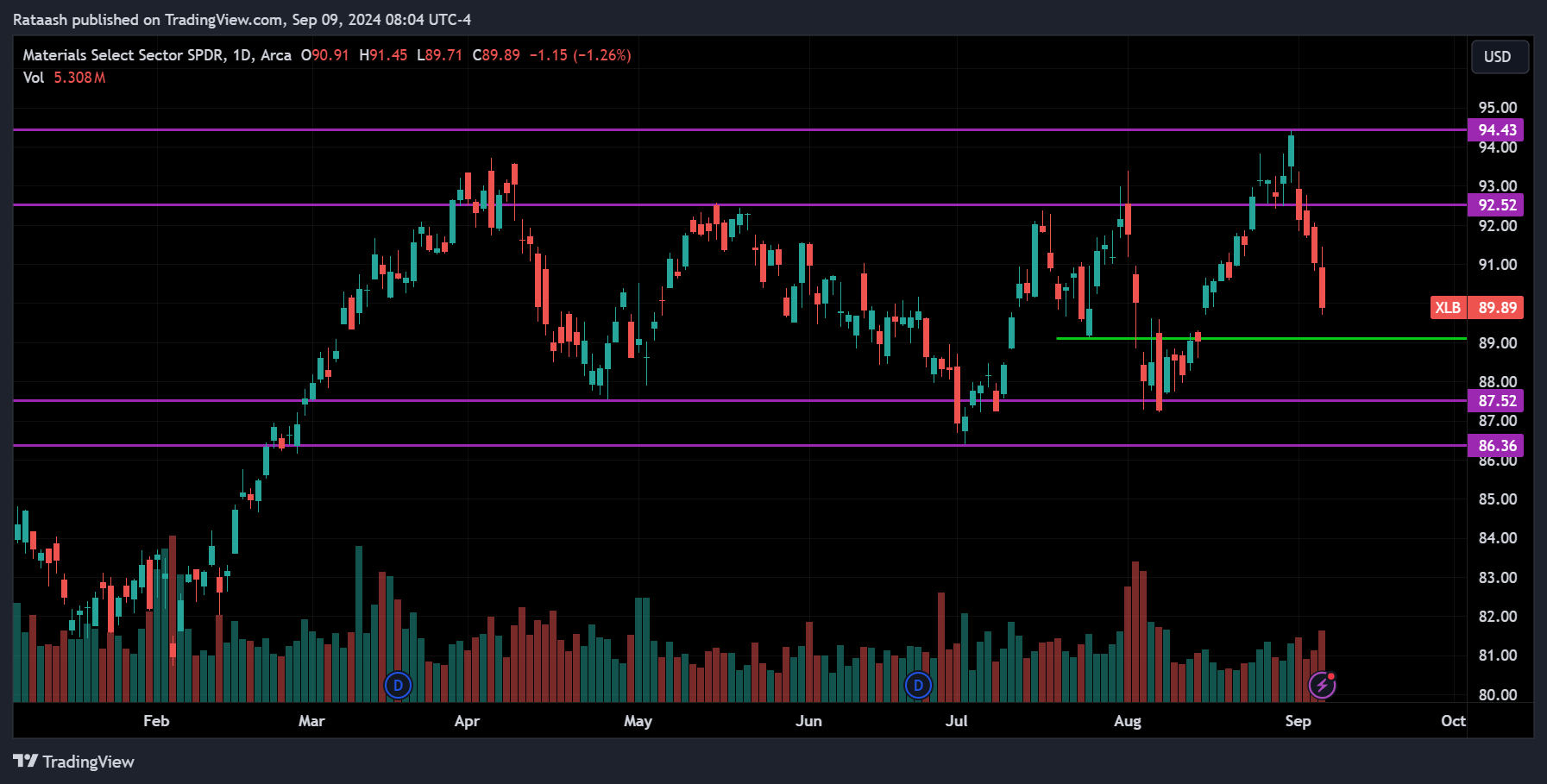Select the 87.52 price level label
The height and width of the screenshot is (784, 1547).
[1496, 401]
